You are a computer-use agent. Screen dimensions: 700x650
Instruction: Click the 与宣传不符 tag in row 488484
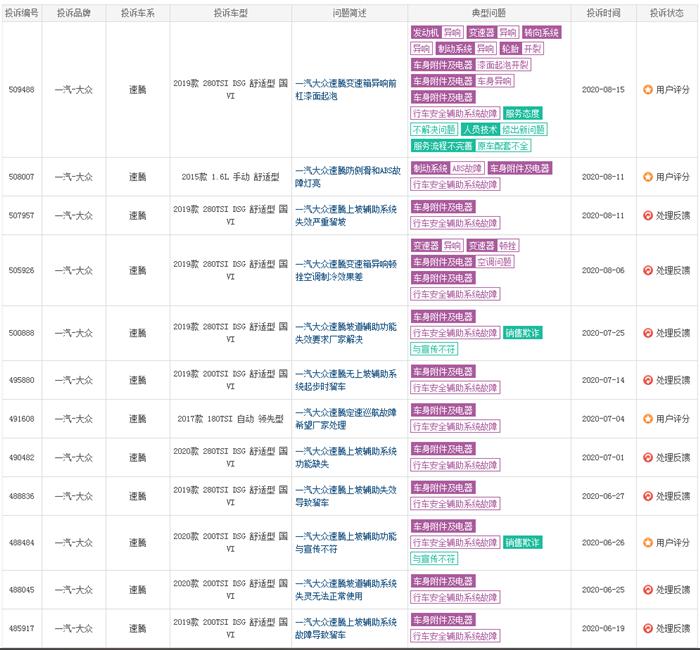434,559
